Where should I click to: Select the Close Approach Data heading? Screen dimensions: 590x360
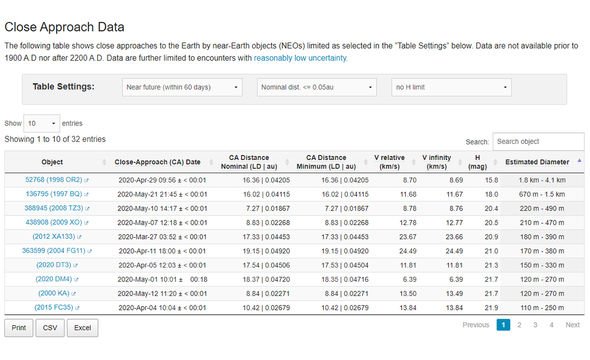pyautogui.click(x=64, y=27)
